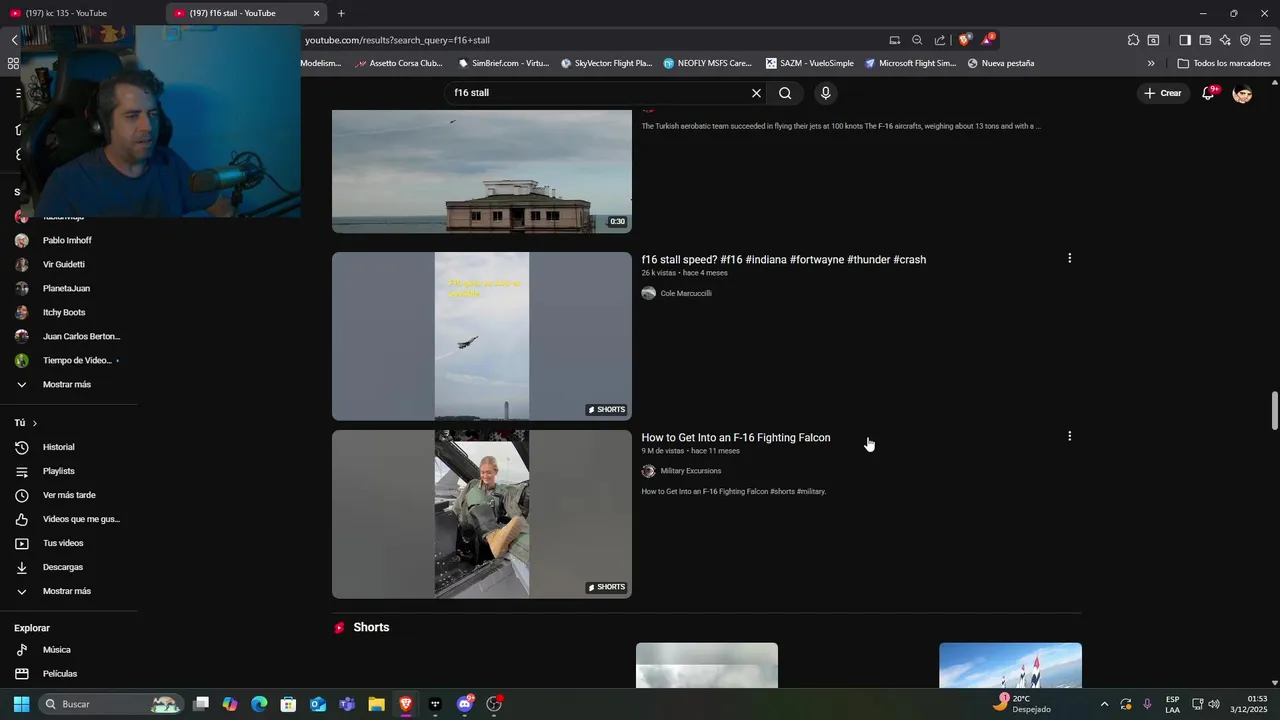
Task: Expand 'Mostrar más' below Descargas
Action: coord(68,591)
